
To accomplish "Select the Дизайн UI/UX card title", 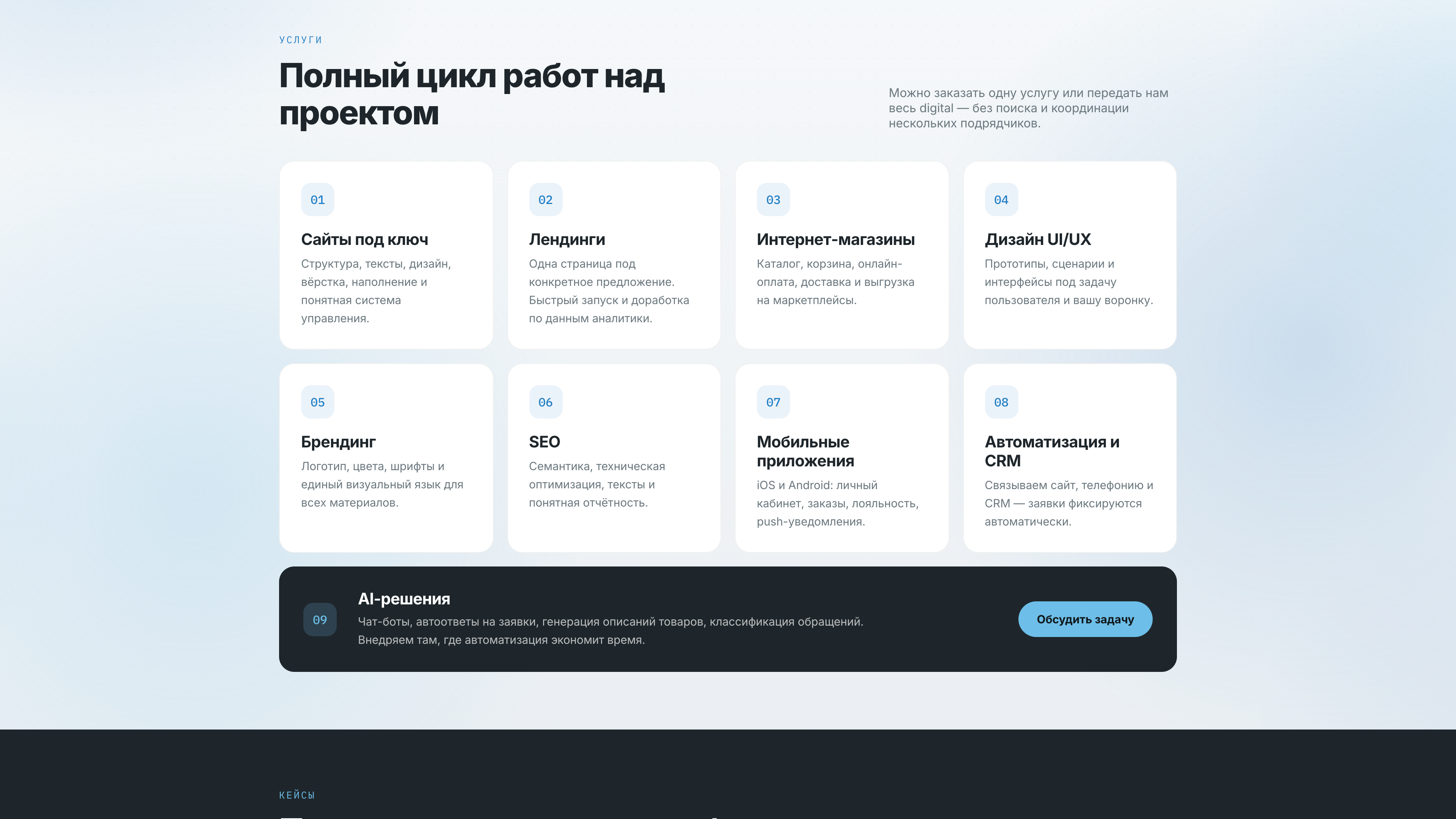I will 1038,240.
